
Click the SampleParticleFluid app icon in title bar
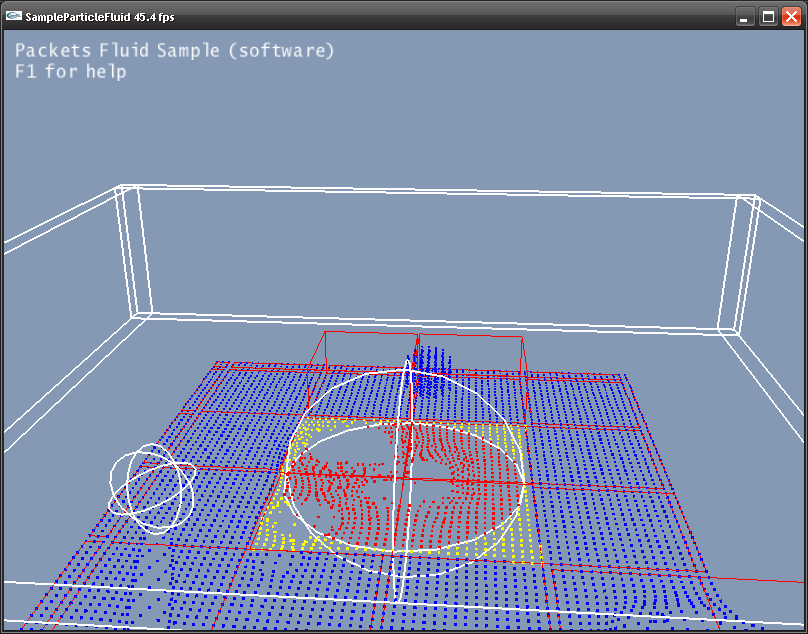[14, 17]
